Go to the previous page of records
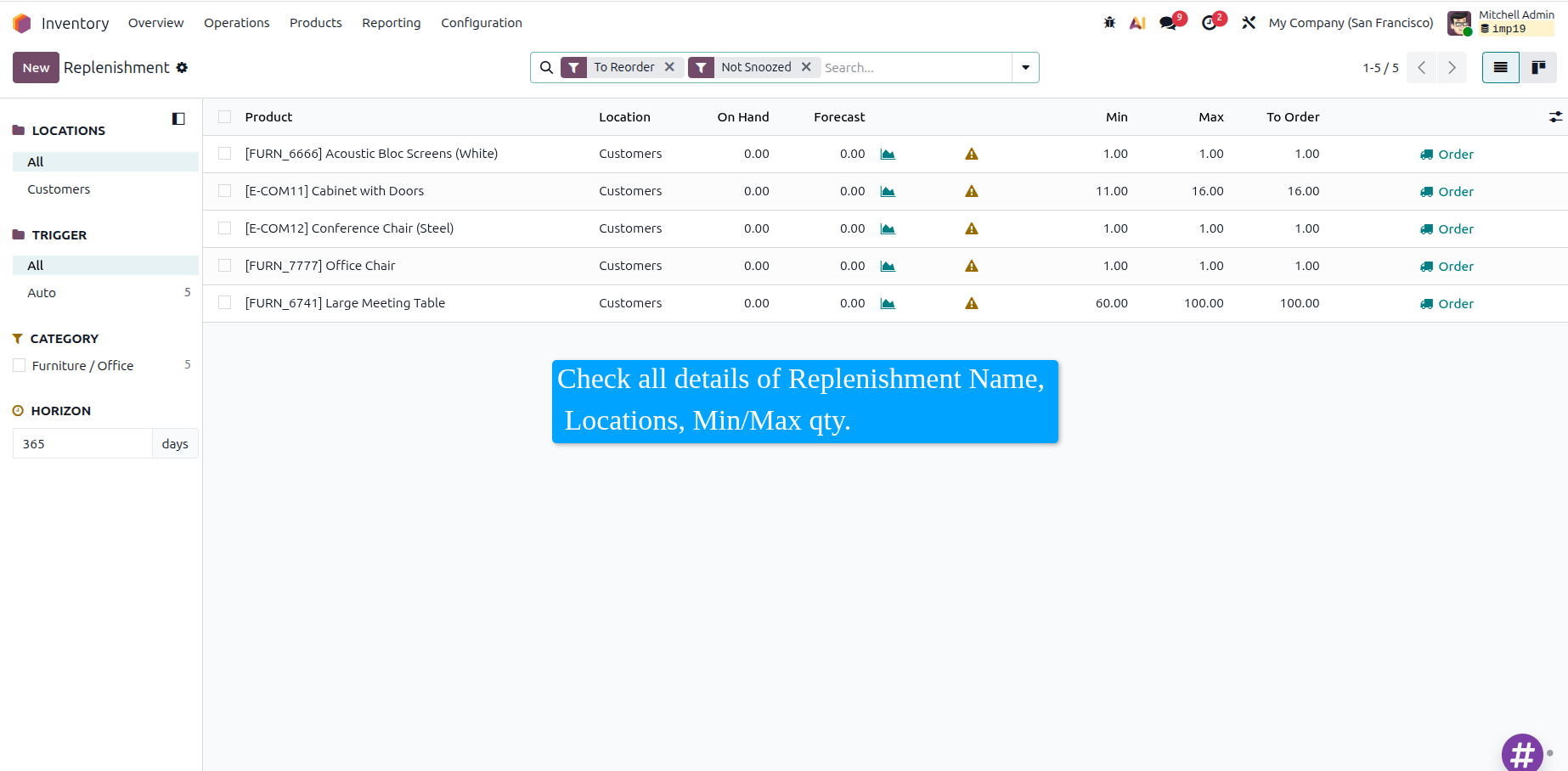Viewport: 1568px width, 771px height. coord(1422,67)
